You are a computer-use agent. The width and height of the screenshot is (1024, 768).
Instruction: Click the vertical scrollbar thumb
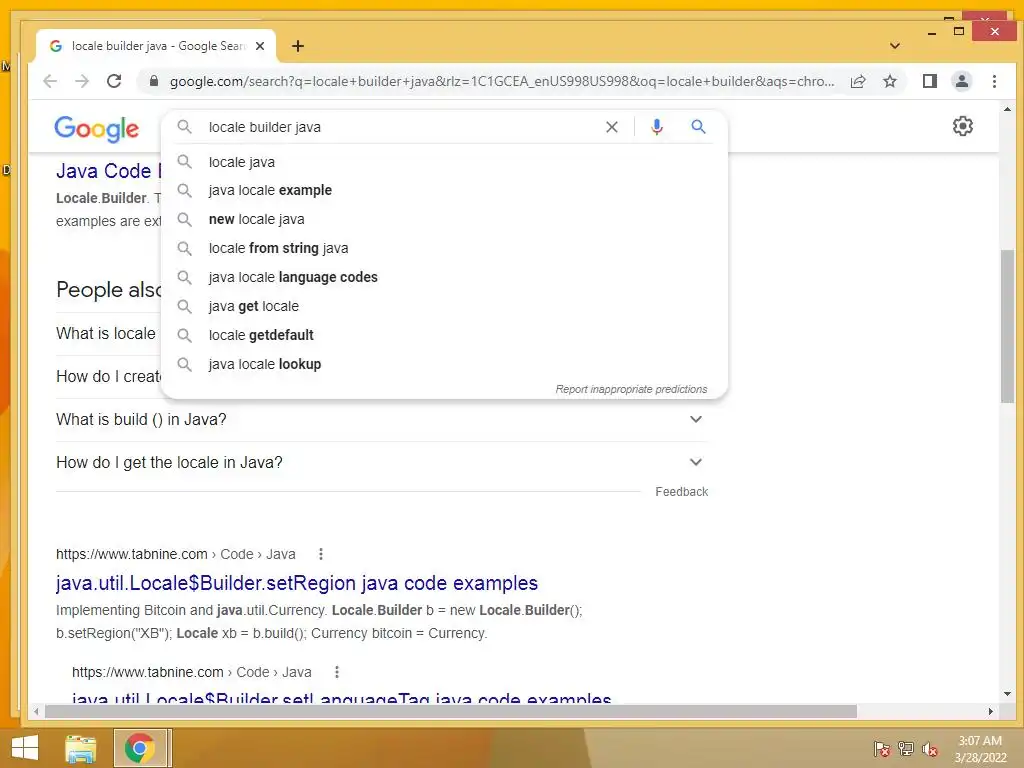(x=1006, y=326)
